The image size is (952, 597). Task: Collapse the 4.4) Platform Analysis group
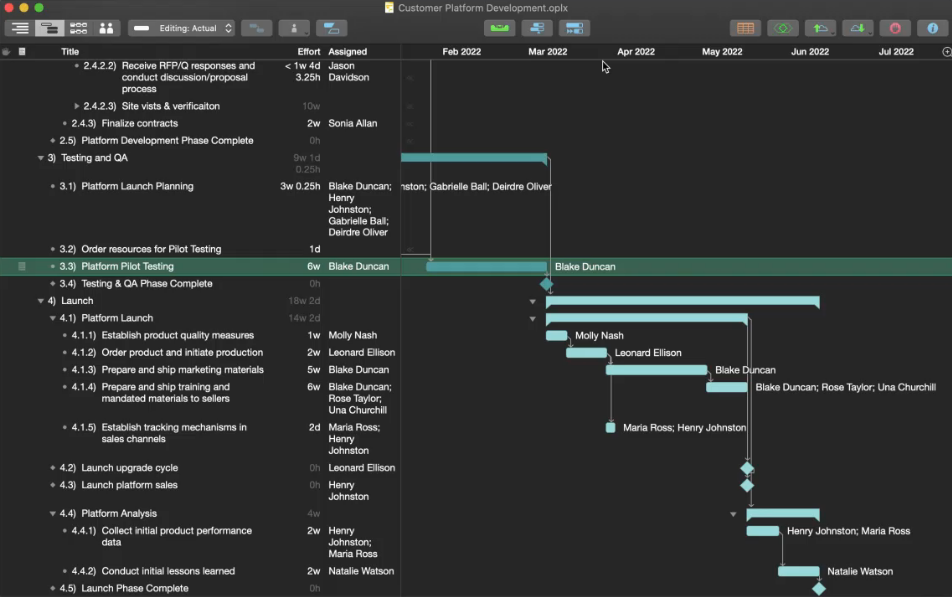53,514
